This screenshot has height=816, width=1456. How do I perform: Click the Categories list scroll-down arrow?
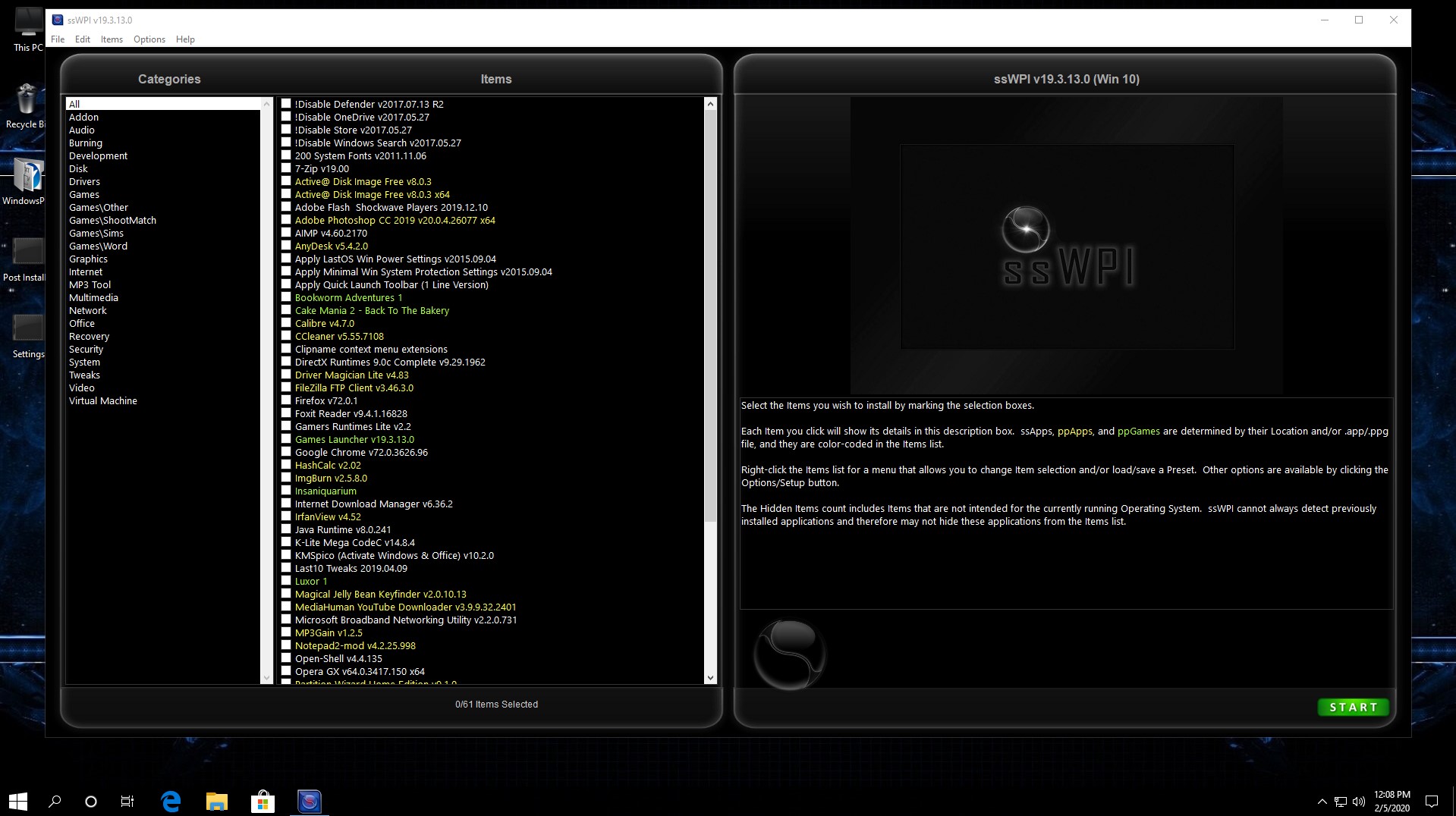pos(266,677)
